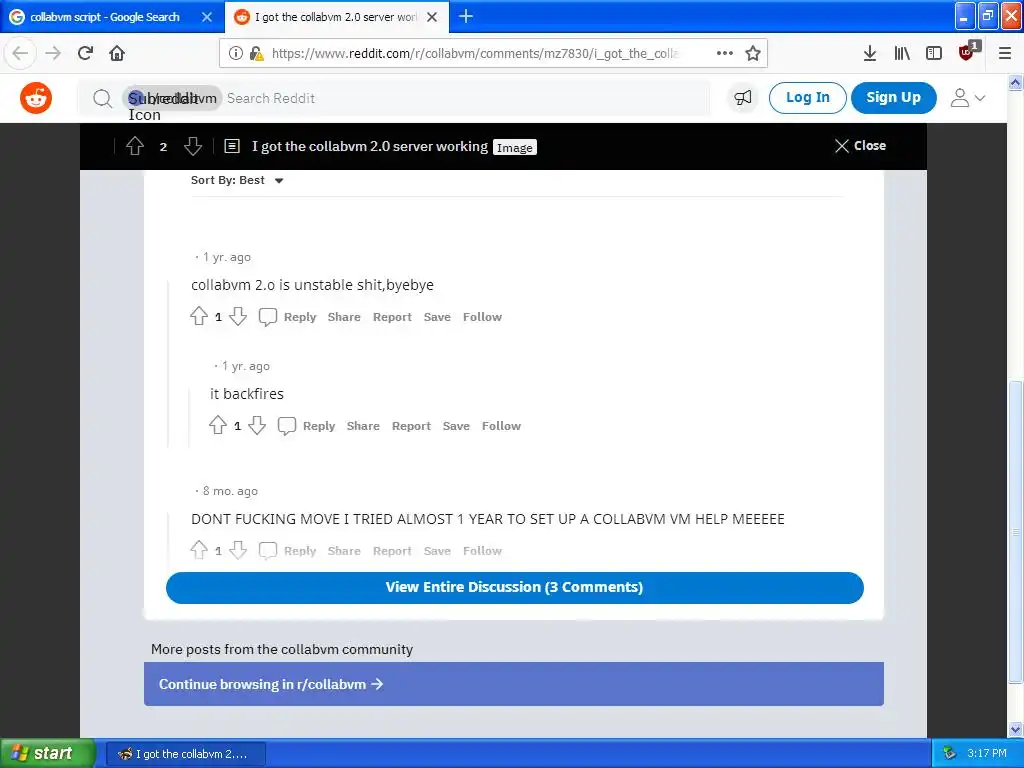
Task: Close the post overlay with Close button
Action: coord(860,146)
